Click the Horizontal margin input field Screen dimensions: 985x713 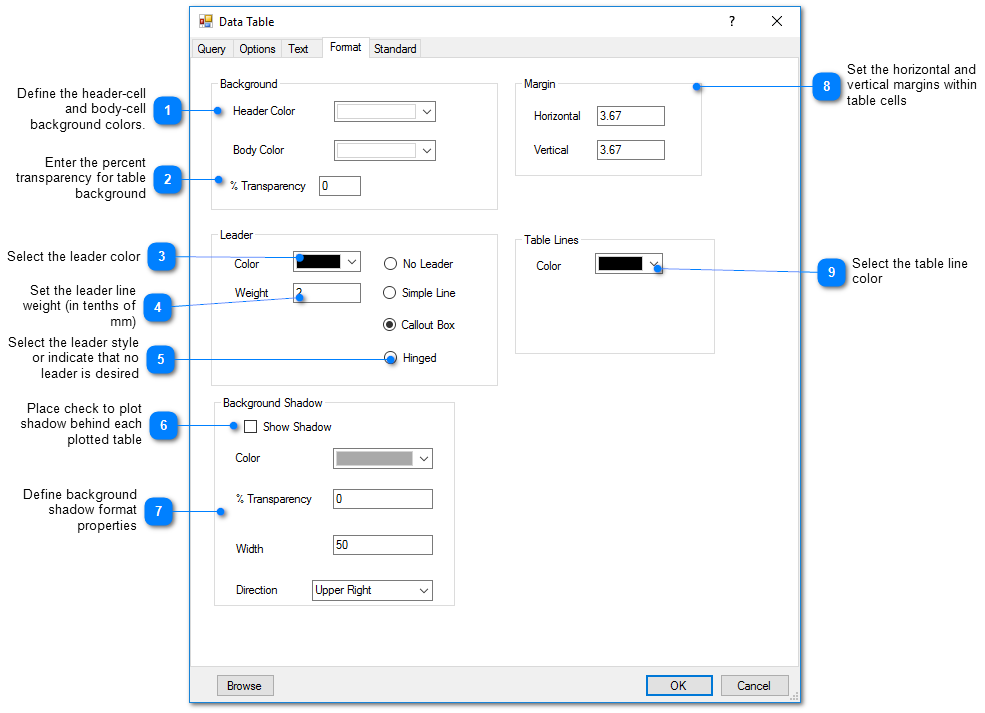tap(630, 115)
